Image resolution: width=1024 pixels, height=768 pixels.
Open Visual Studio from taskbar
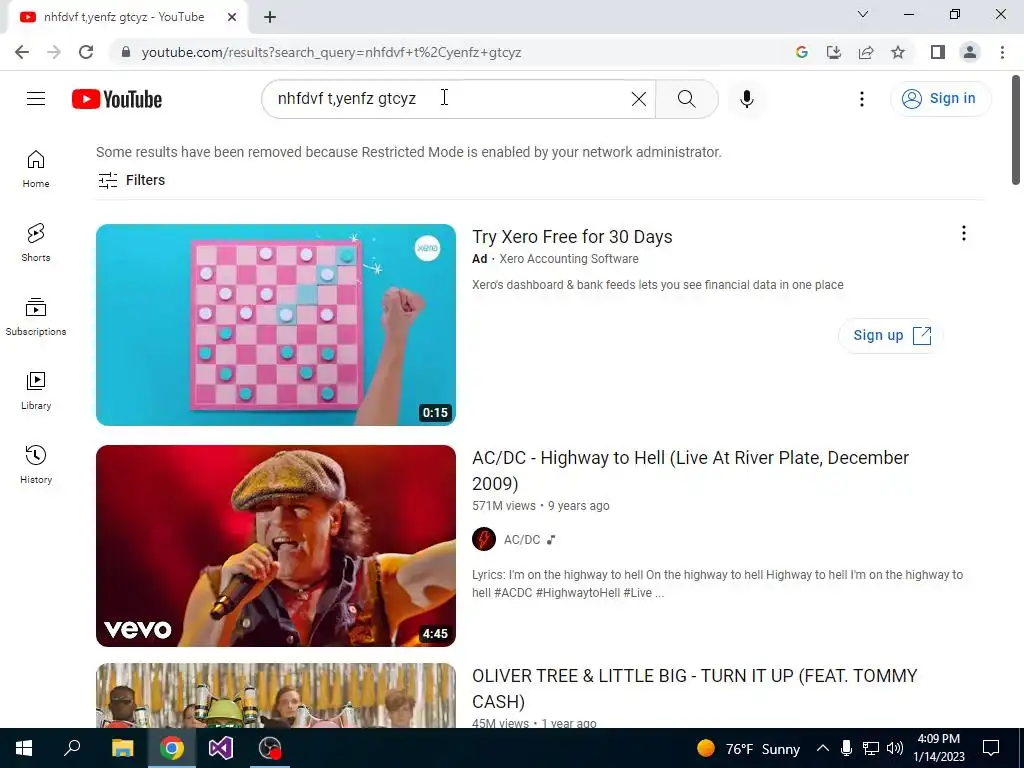pos(221,748)
